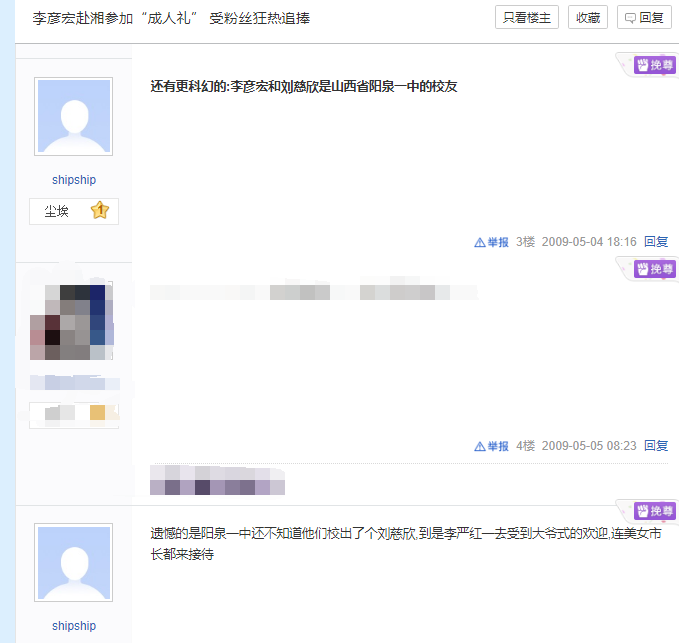
Task: Click purple 挽尊 badge on 3楼 post
Action: click(654, 65)
